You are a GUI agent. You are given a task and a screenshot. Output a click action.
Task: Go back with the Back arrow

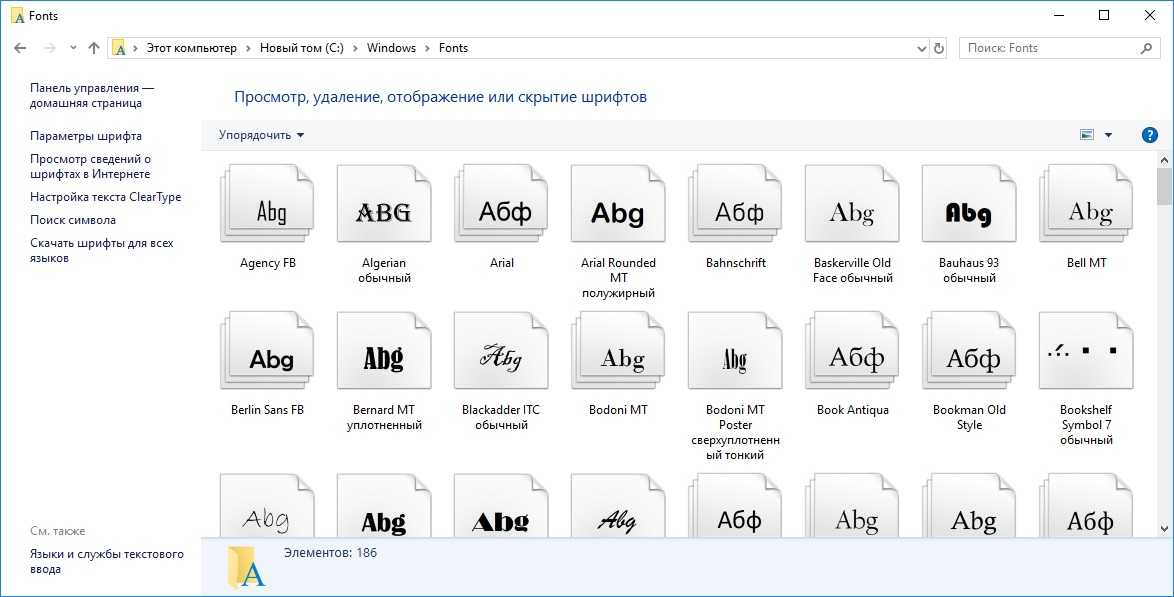click(20, 48)
